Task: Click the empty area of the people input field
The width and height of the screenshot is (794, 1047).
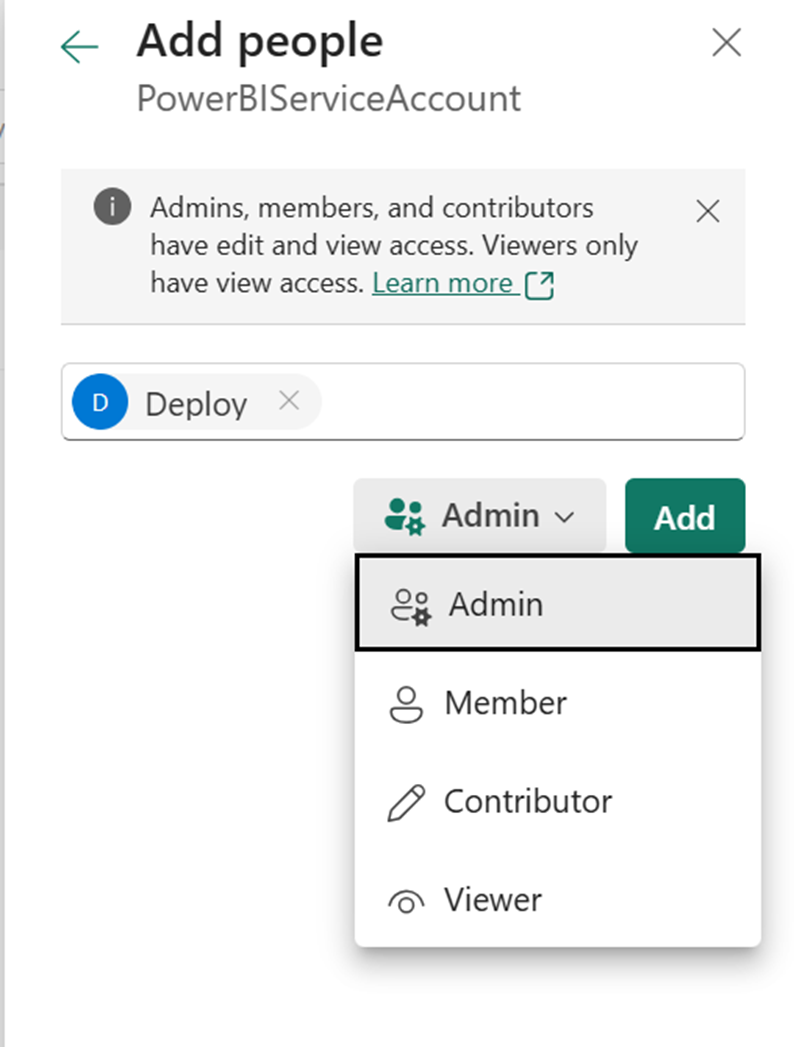Action: tap(530, 402)
